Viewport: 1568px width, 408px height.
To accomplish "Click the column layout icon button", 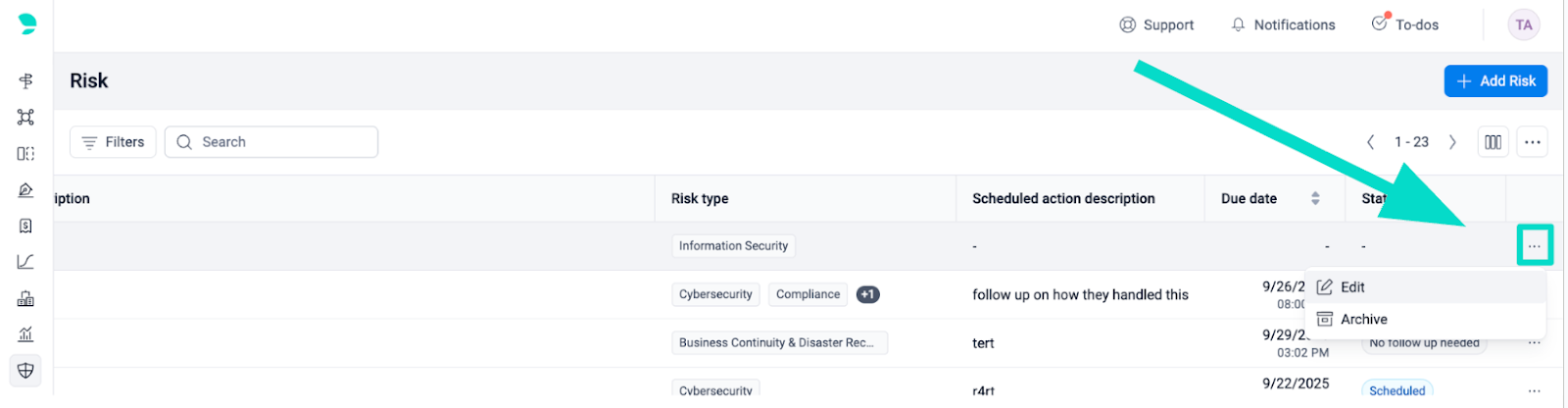I will click(1493, 142).
